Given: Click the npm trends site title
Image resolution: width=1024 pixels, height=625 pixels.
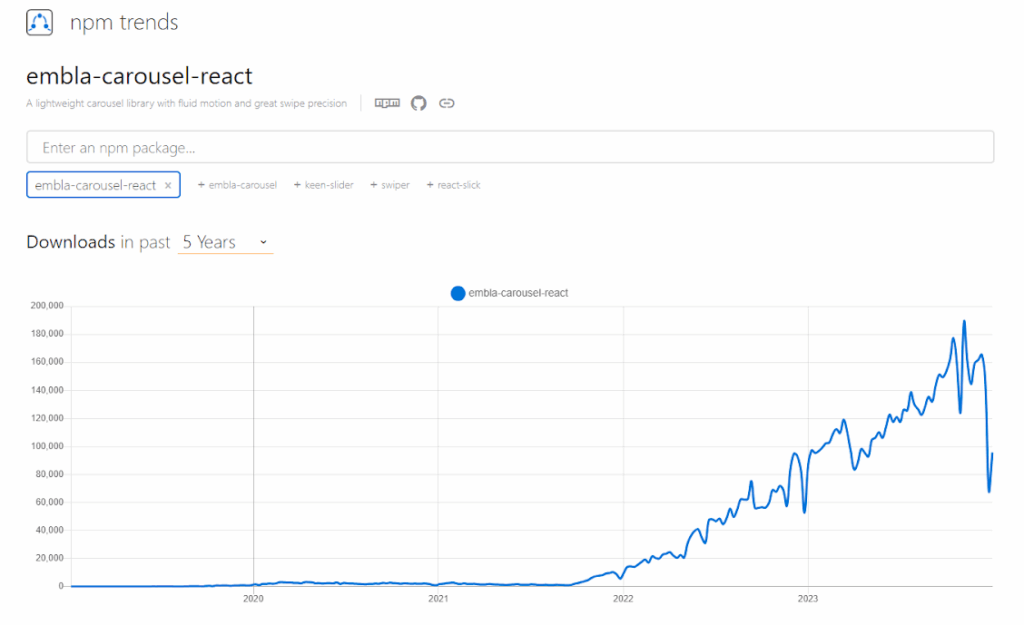Looking at the screenshot, I should 124,22.
